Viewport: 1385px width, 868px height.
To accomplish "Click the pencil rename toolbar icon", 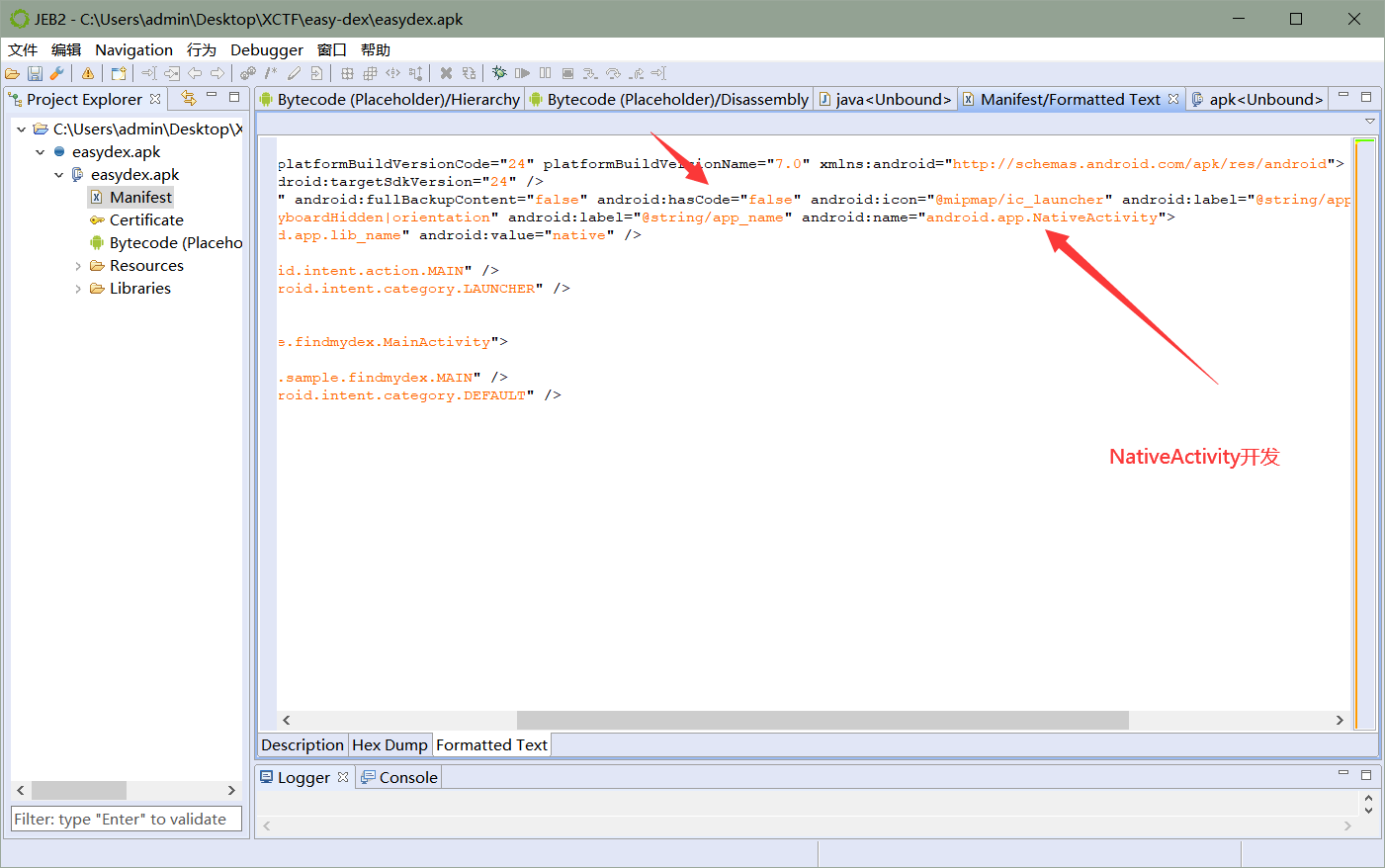I will 294,73.
